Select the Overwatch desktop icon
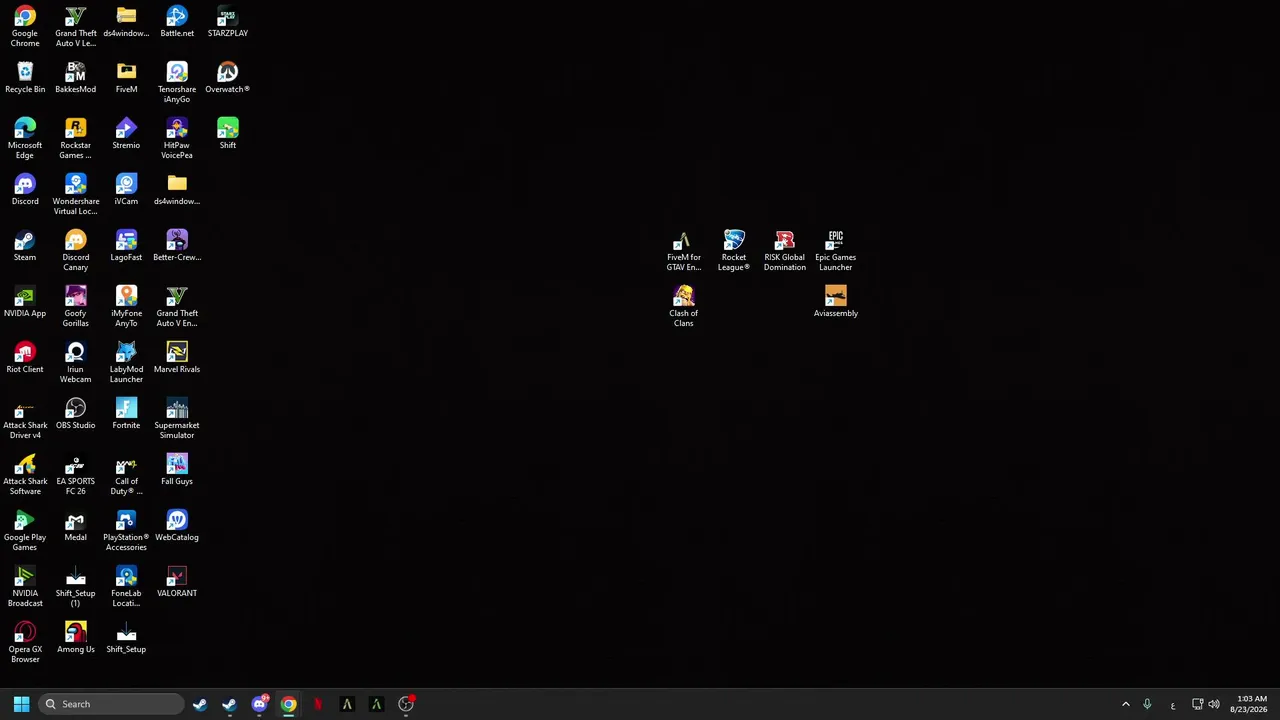This screenshot has width=1280, height=720. (228, 78)
